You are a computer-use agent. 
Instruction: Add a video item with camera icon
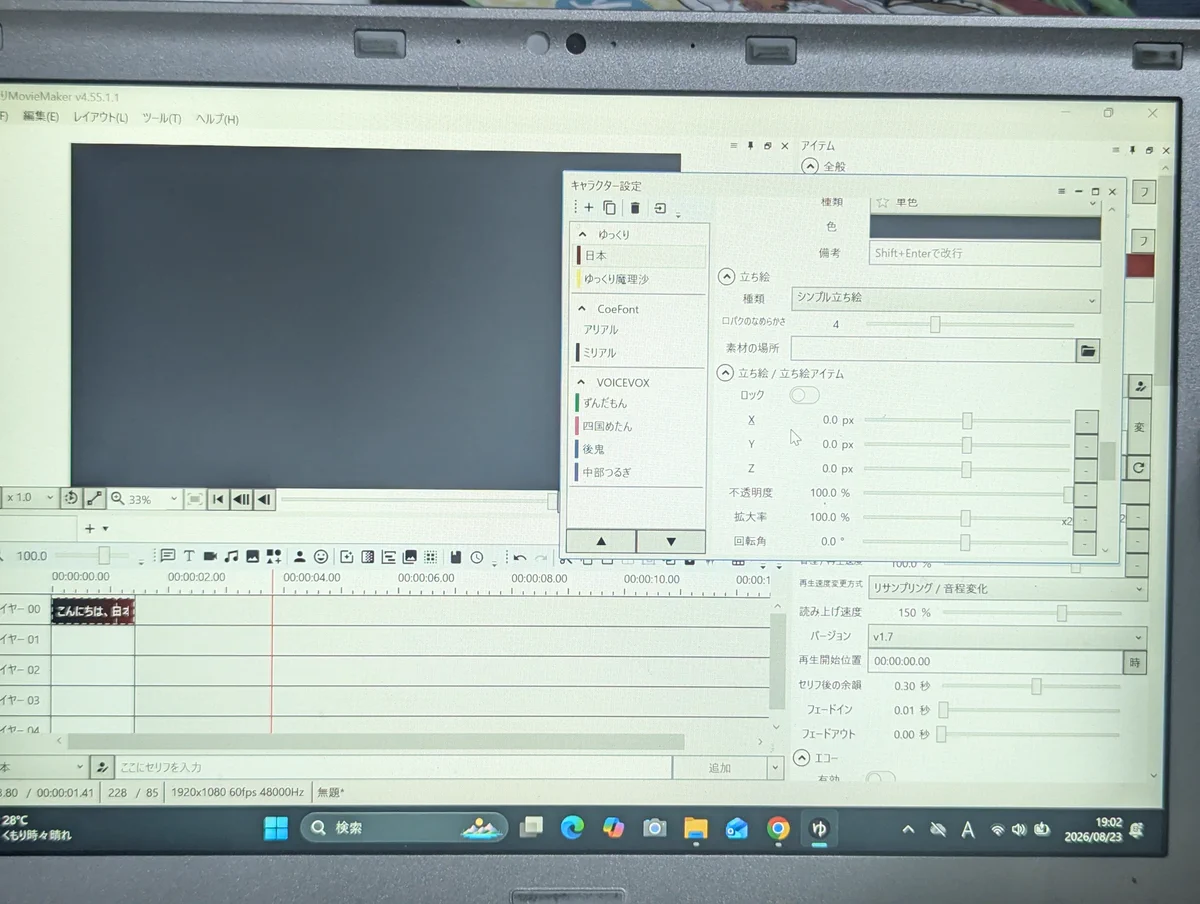pyautogui.click(x=210, y=556)
